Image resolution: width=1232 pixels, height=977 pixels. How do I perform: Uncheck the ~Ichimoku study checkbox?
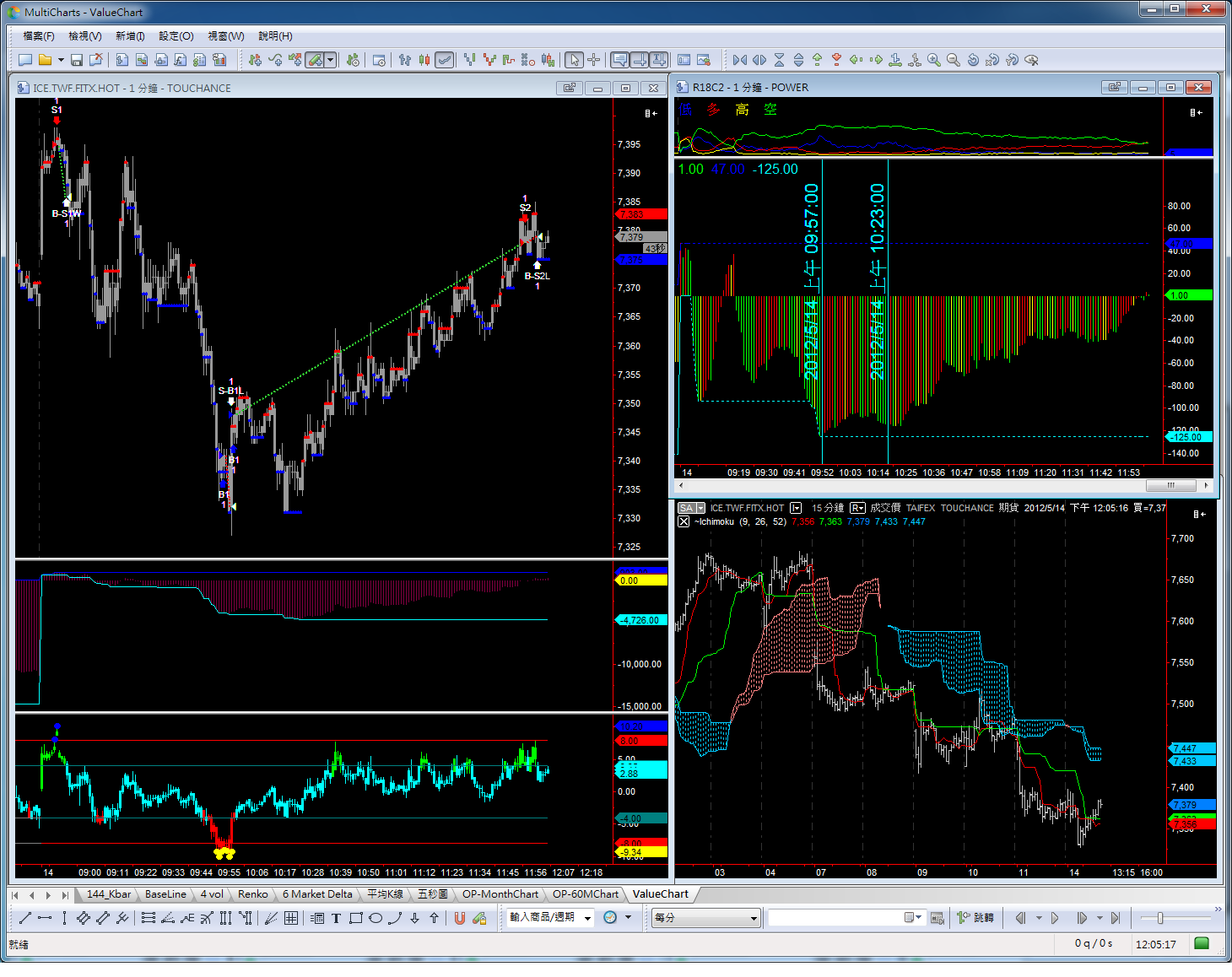[x=684, y=521]
